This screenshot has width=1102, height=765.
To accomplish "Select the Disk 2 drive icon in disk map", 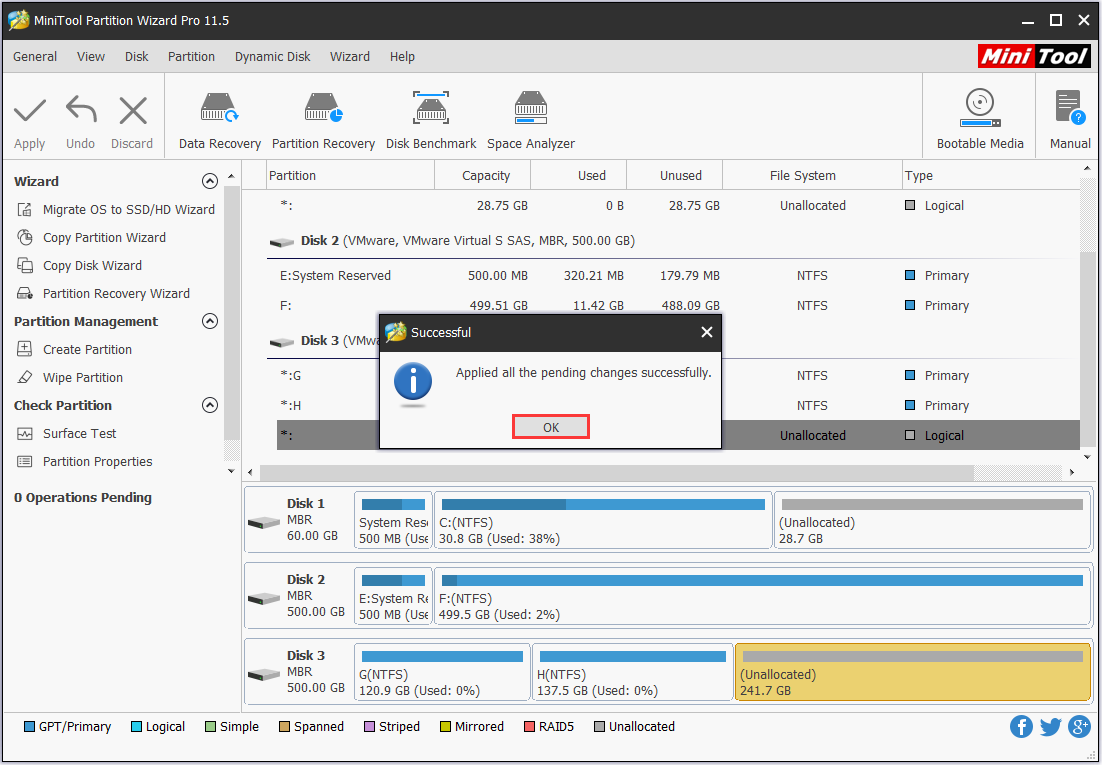I will pos(264,598).
